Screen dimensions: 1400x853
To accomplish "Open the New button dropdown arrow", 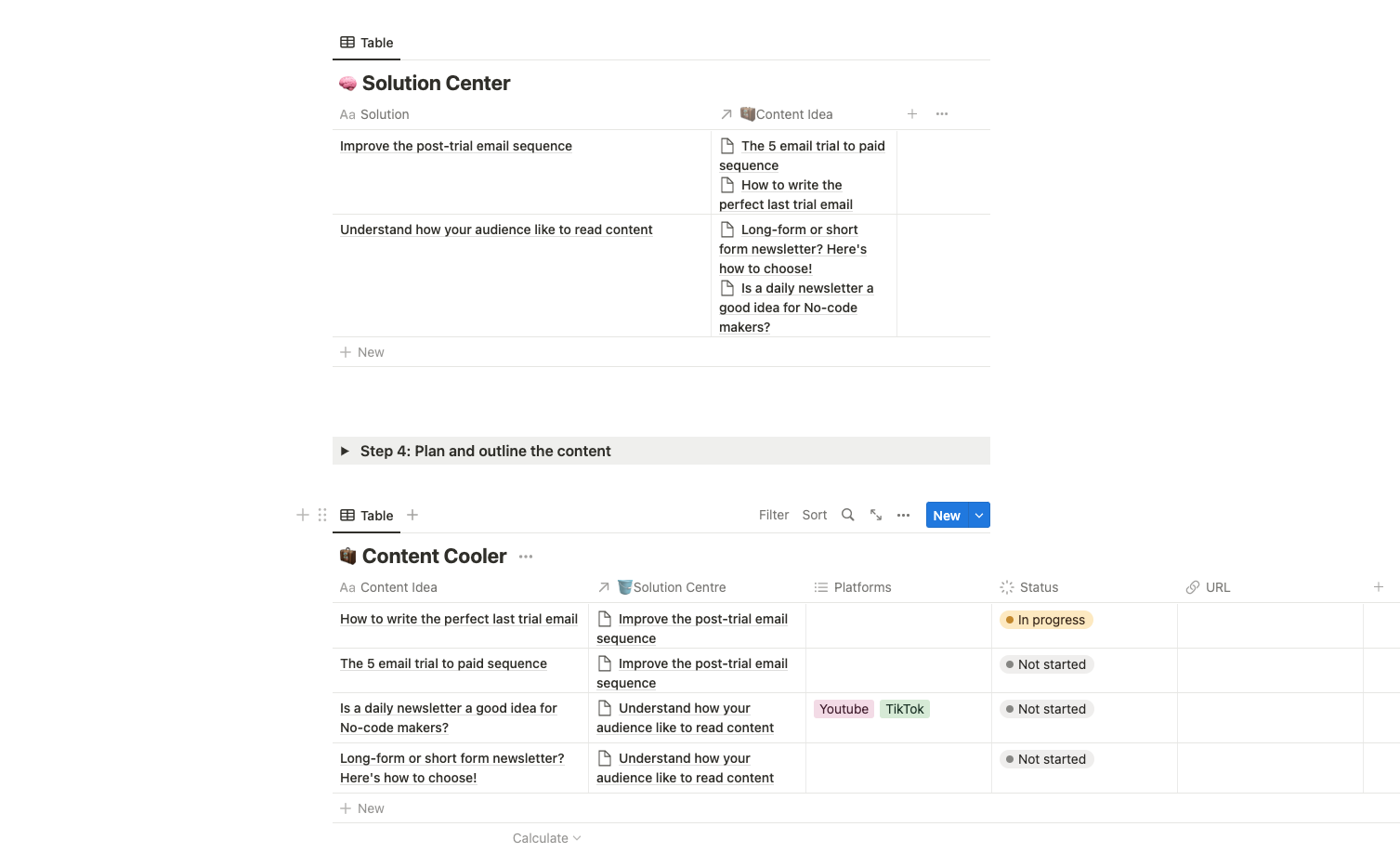I will pos(979,516).
